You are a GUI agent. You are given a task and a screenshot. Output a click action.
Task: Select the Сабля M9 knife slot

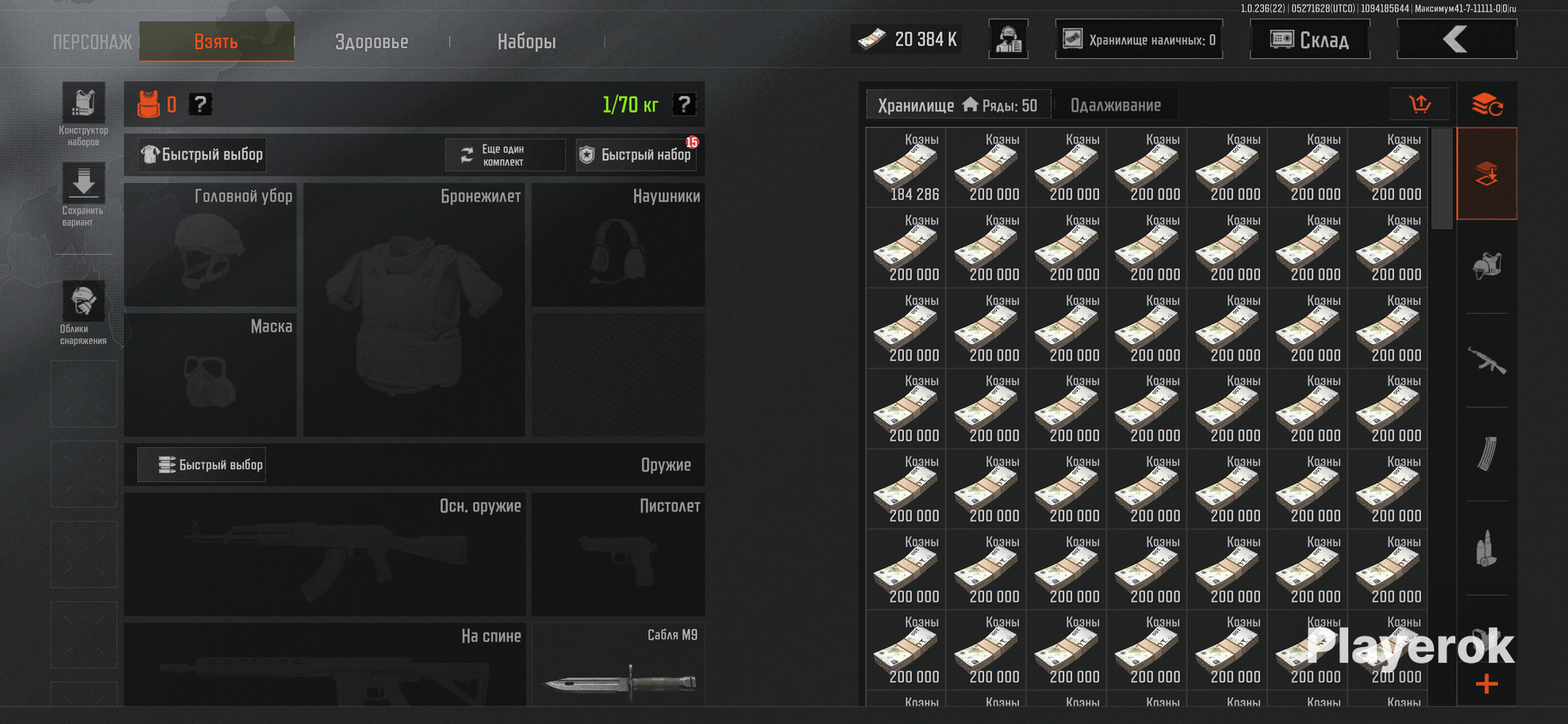[618, 664]
